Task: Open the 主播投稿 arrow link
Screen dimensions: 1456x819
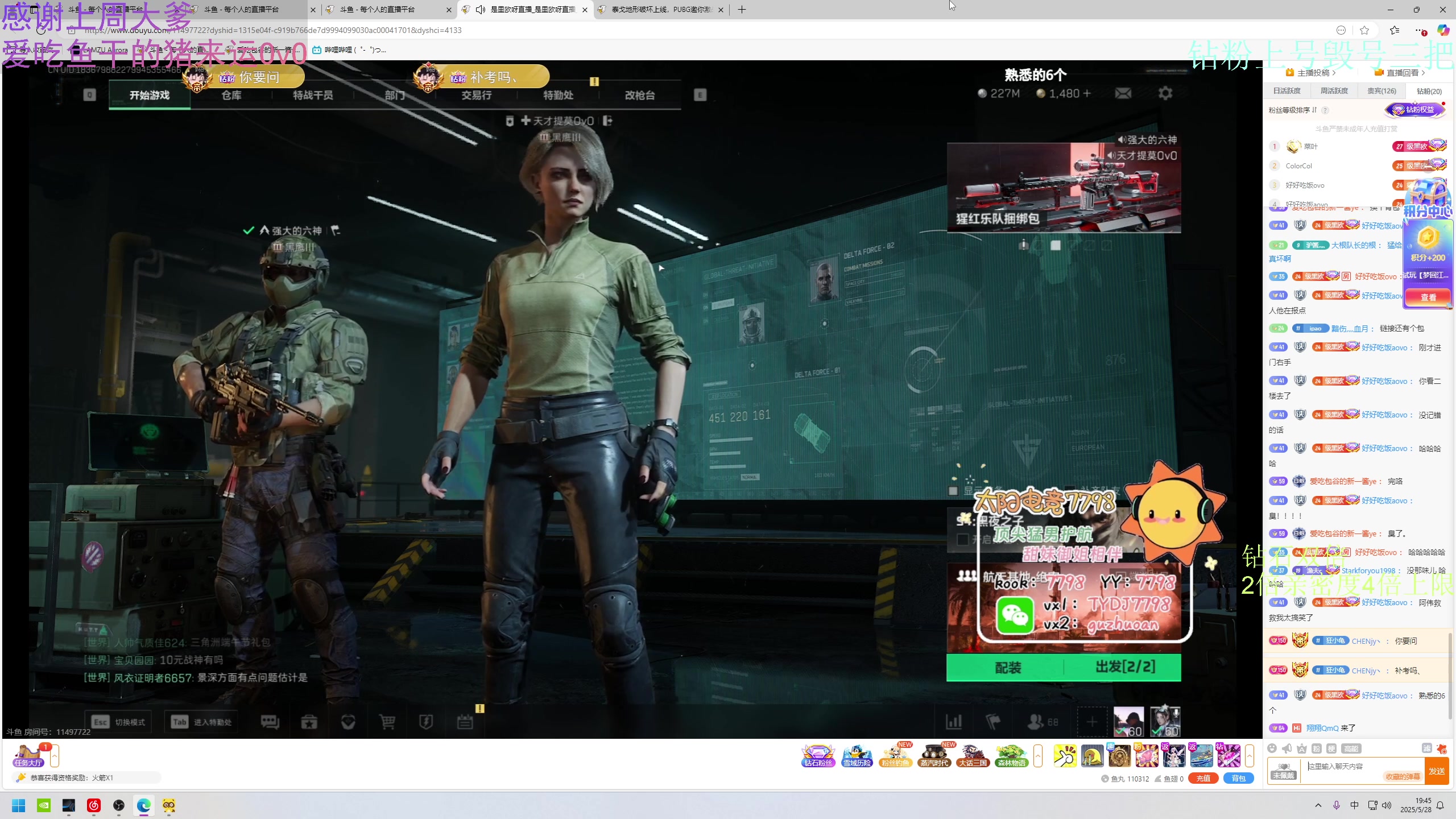Action: pos(1311,73)
